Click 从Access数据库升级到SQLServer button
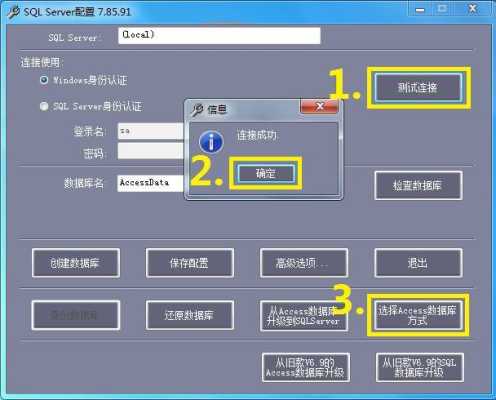The height and width of the screenshot is (400, 496). [304, 315]
